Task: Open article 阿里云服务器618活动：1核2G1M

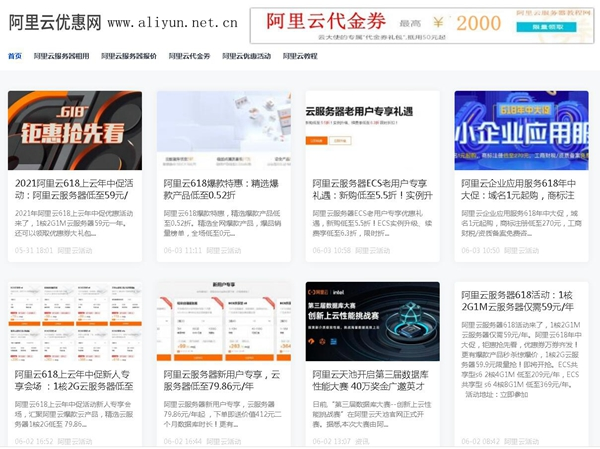Action: point(520,303)
